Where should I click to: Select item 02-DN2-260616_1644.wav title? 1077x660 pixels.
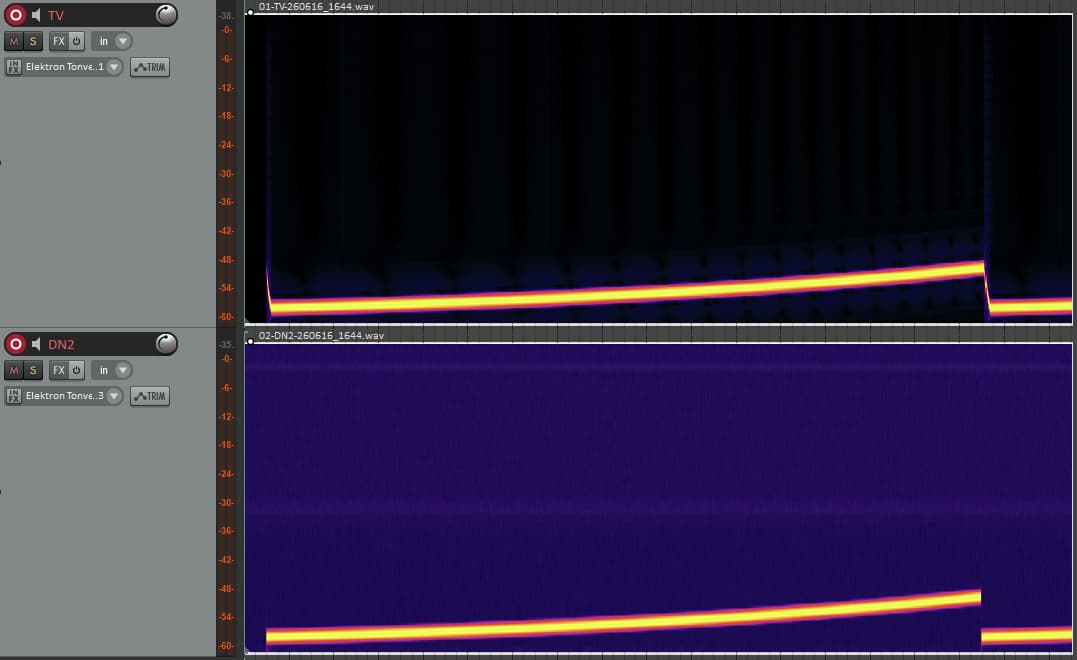coord(321,335)
